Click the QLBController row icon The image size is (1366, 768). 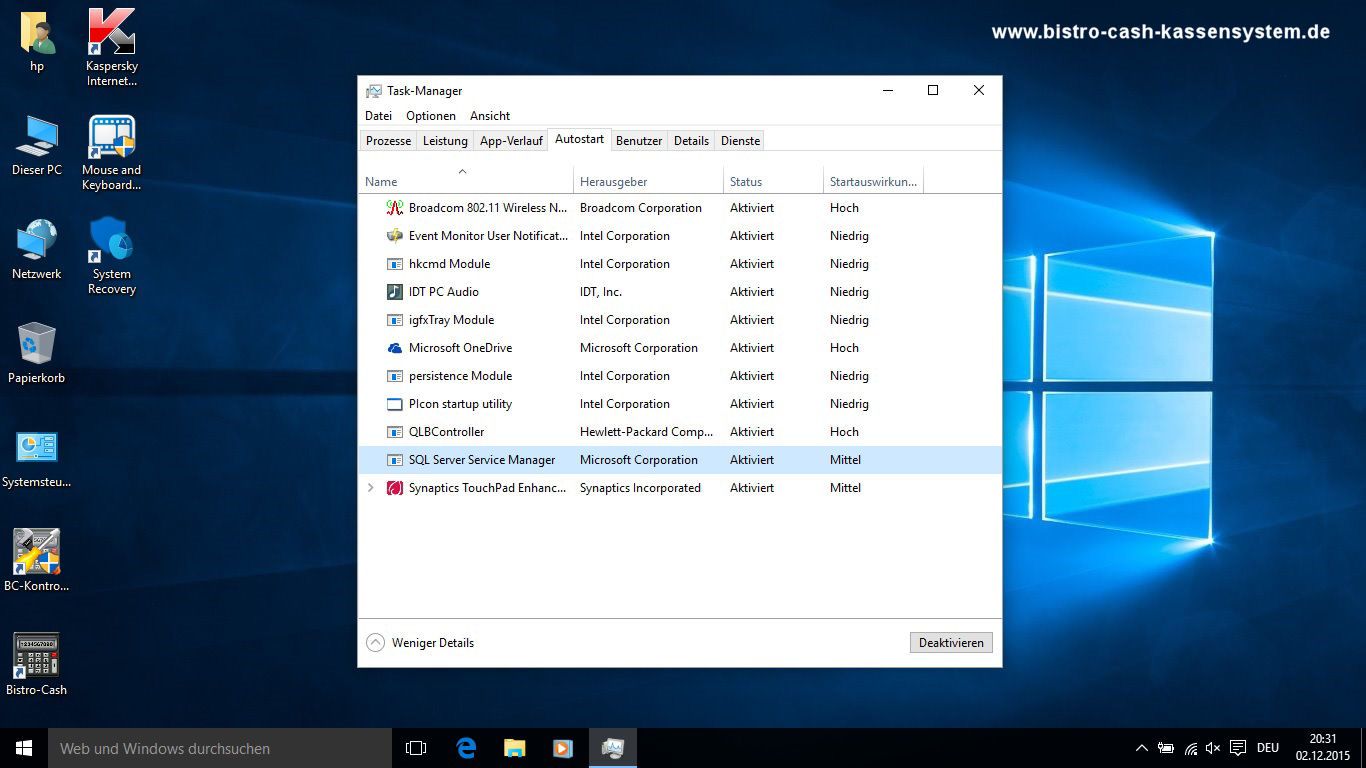pos(394,432)
